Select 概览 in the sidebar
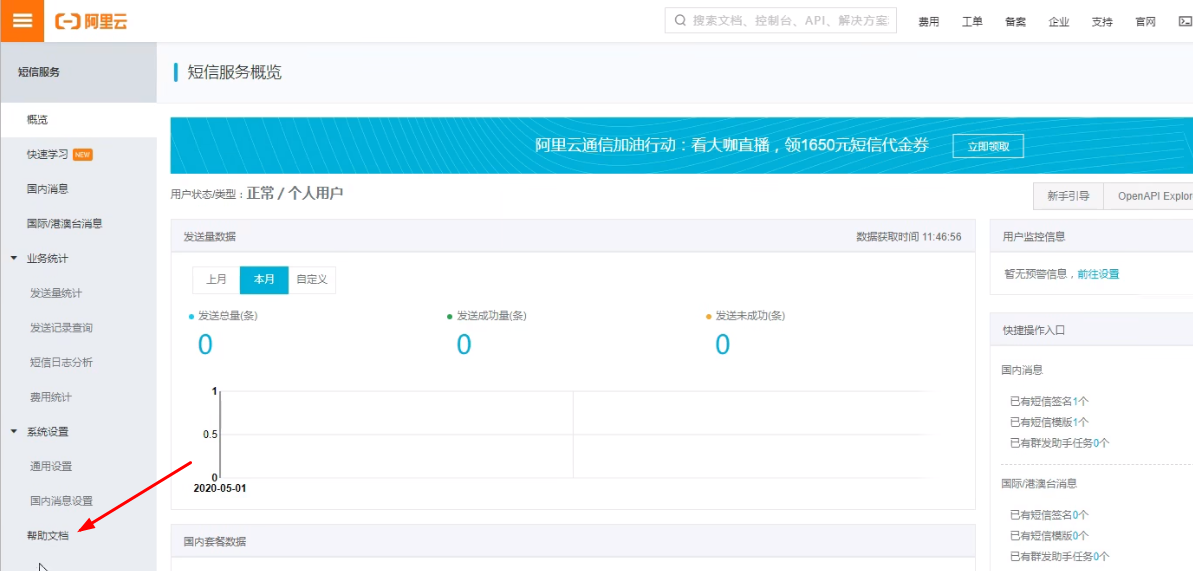The width and height of the screenshot is (1193, 571). pyautogui.click(x=78, y=120)
